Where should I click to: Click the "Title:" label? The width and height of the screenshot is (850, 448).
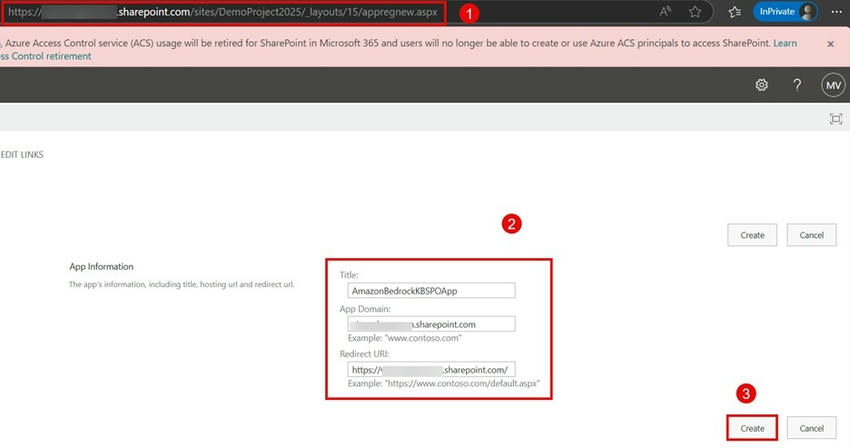click(x=349, y=275)
